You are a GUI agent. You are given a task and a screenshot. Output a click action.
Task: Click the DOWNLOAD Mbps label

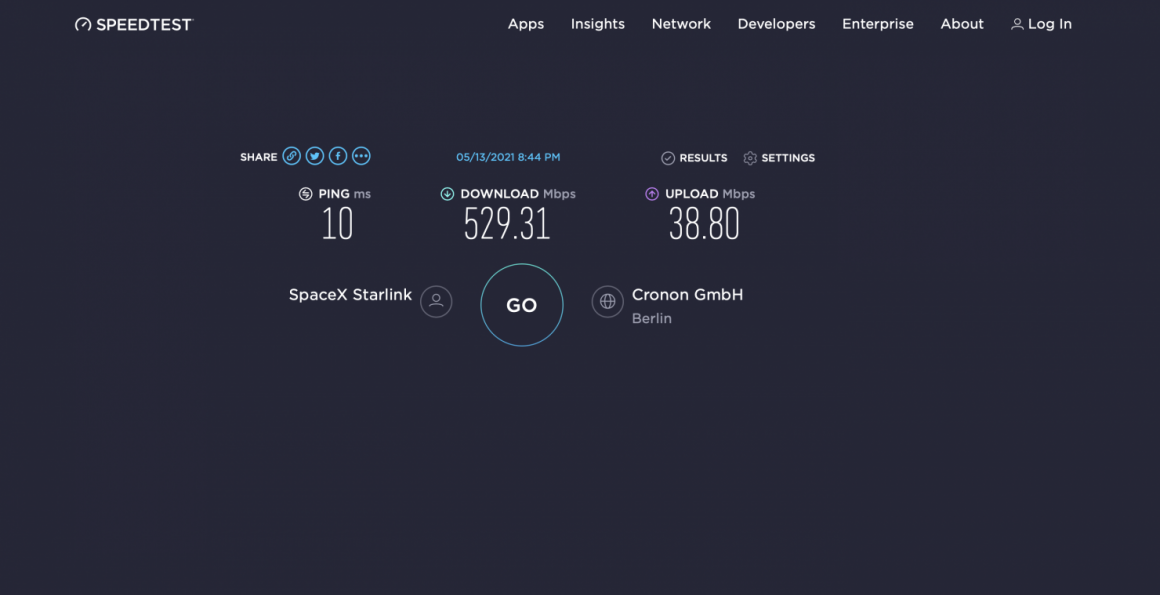tap(518, 194)
